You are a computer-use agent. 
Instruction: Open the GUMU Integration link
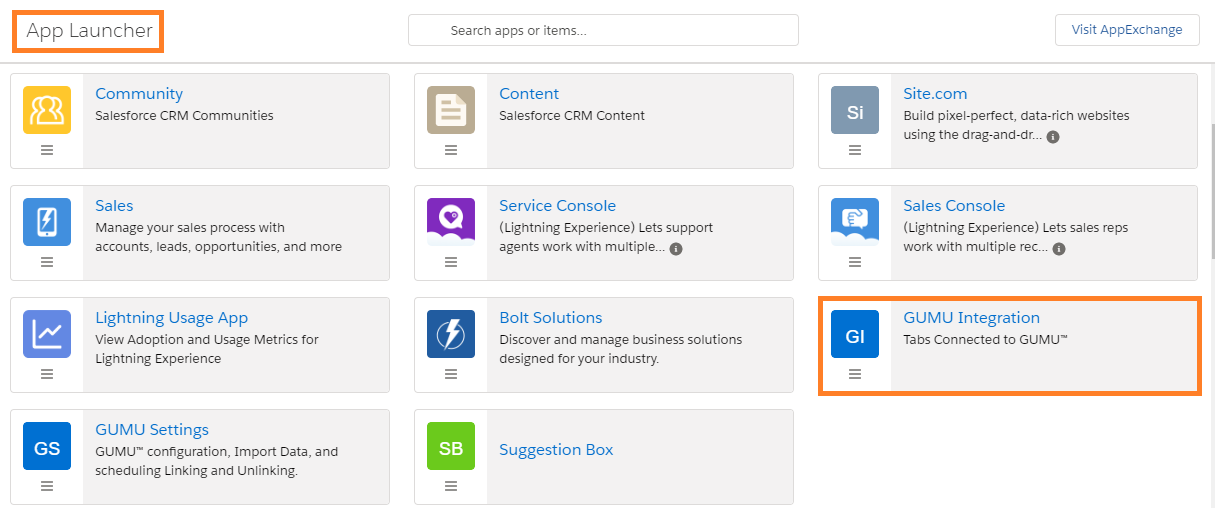coord(971,318)
